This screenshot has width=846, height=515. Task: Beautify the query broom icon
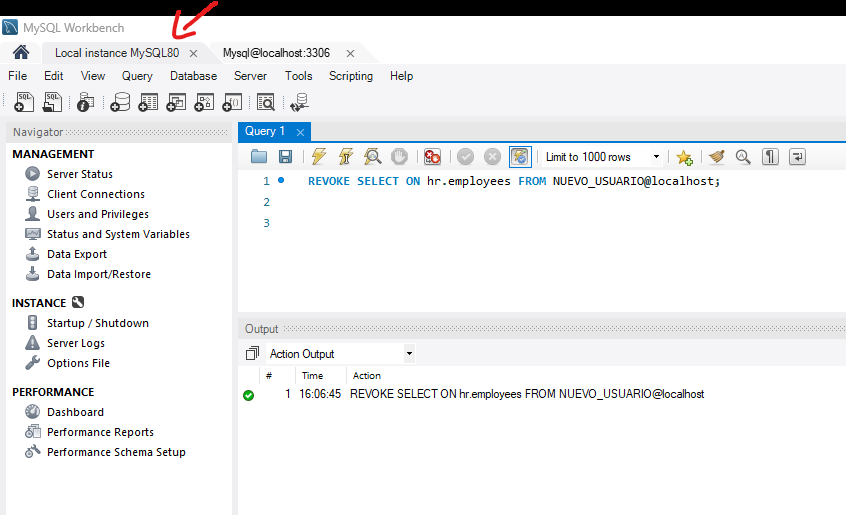point(717,157)
